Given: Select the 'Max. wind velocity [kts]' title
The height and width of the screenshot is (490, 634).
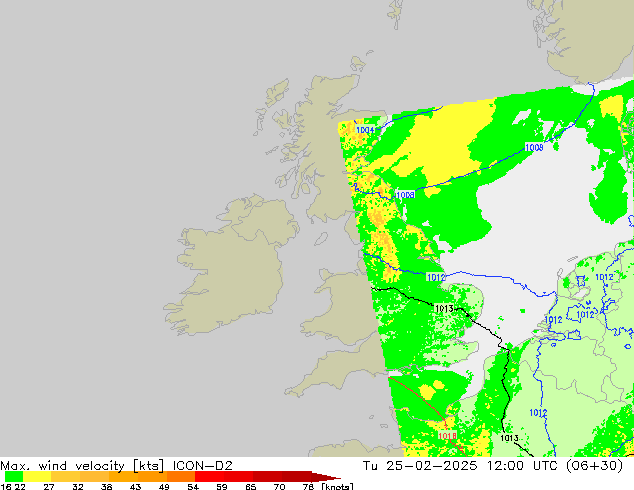Looking at the screenshot, I should coord(82,466).
